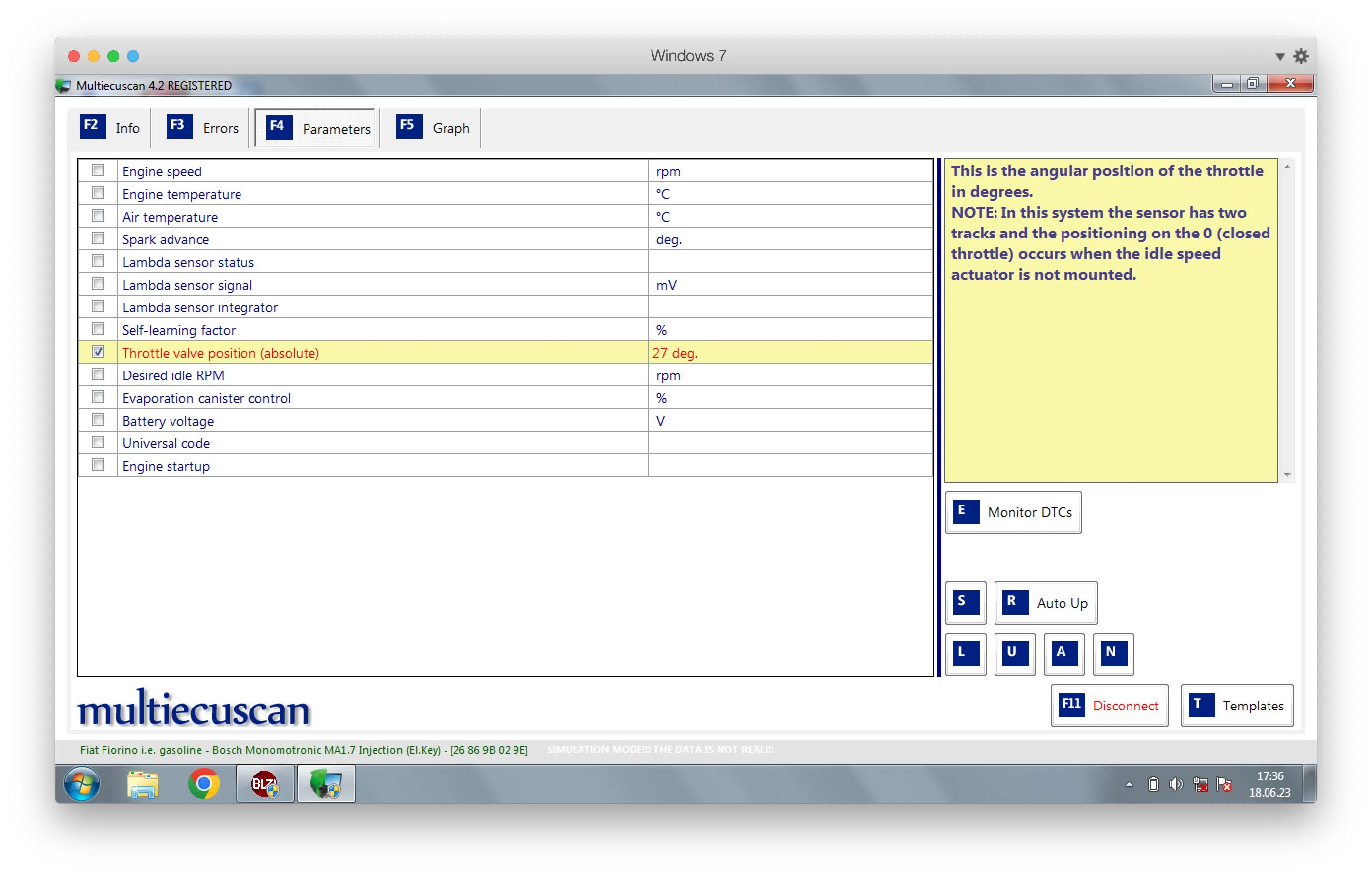The image size is (1372, 876).
Task: Click the U key button
Action: pos(1014,653)
